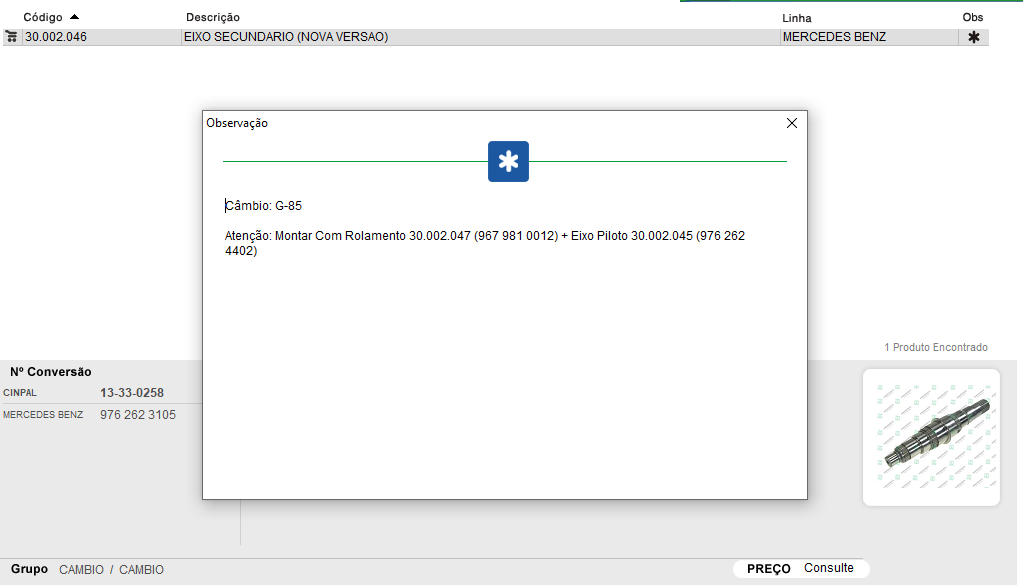Click the Câmbio: G-85 text line
This screenshot has width=1023, height=587.
[264, 206]
